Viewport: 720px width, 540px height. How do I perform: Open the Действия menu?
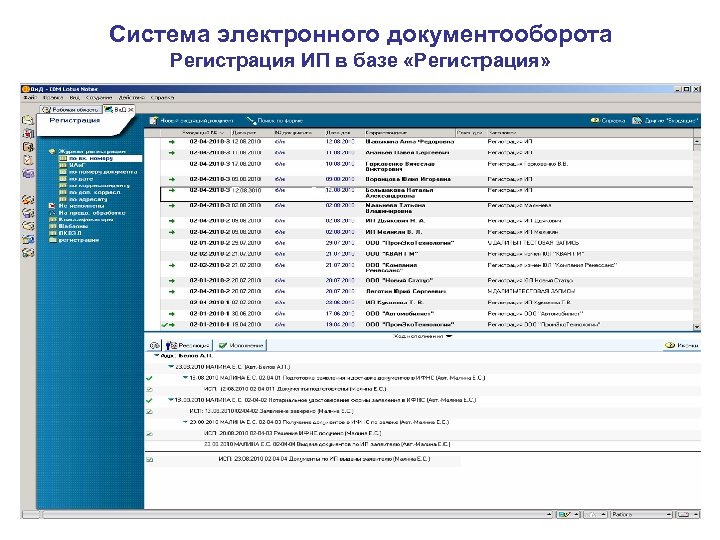tap(132, 97)
